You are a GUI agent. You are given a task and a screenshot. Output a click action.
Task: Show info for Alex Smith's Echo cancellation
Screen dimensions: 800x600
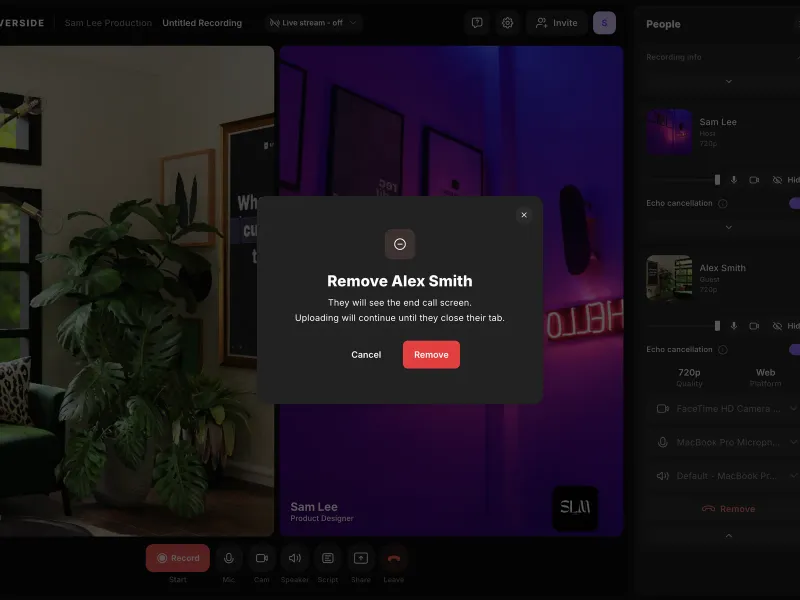pyautogui.click(x=722, y=349)
